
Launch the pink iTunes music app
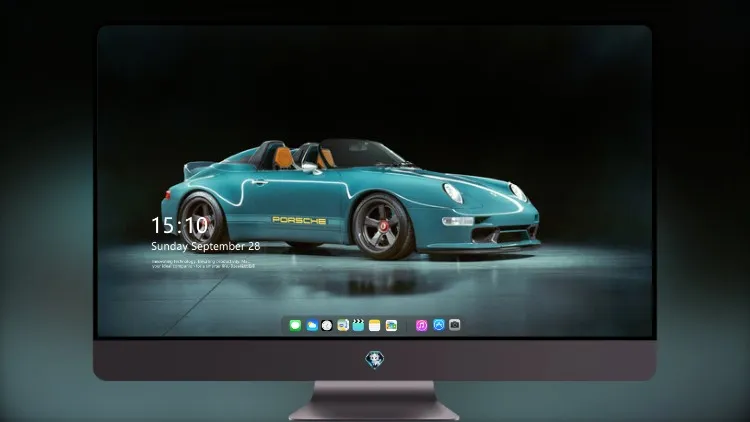pos(421,325)
